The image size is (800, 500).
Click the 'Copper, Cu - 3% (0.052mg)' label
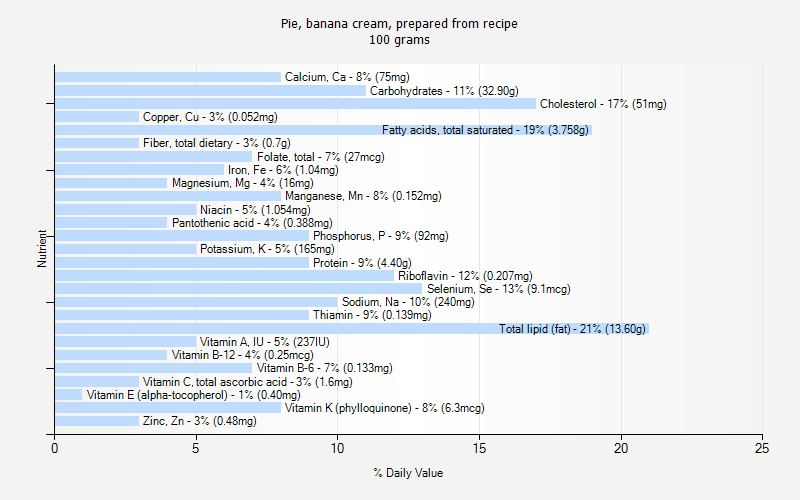(210, 117)
